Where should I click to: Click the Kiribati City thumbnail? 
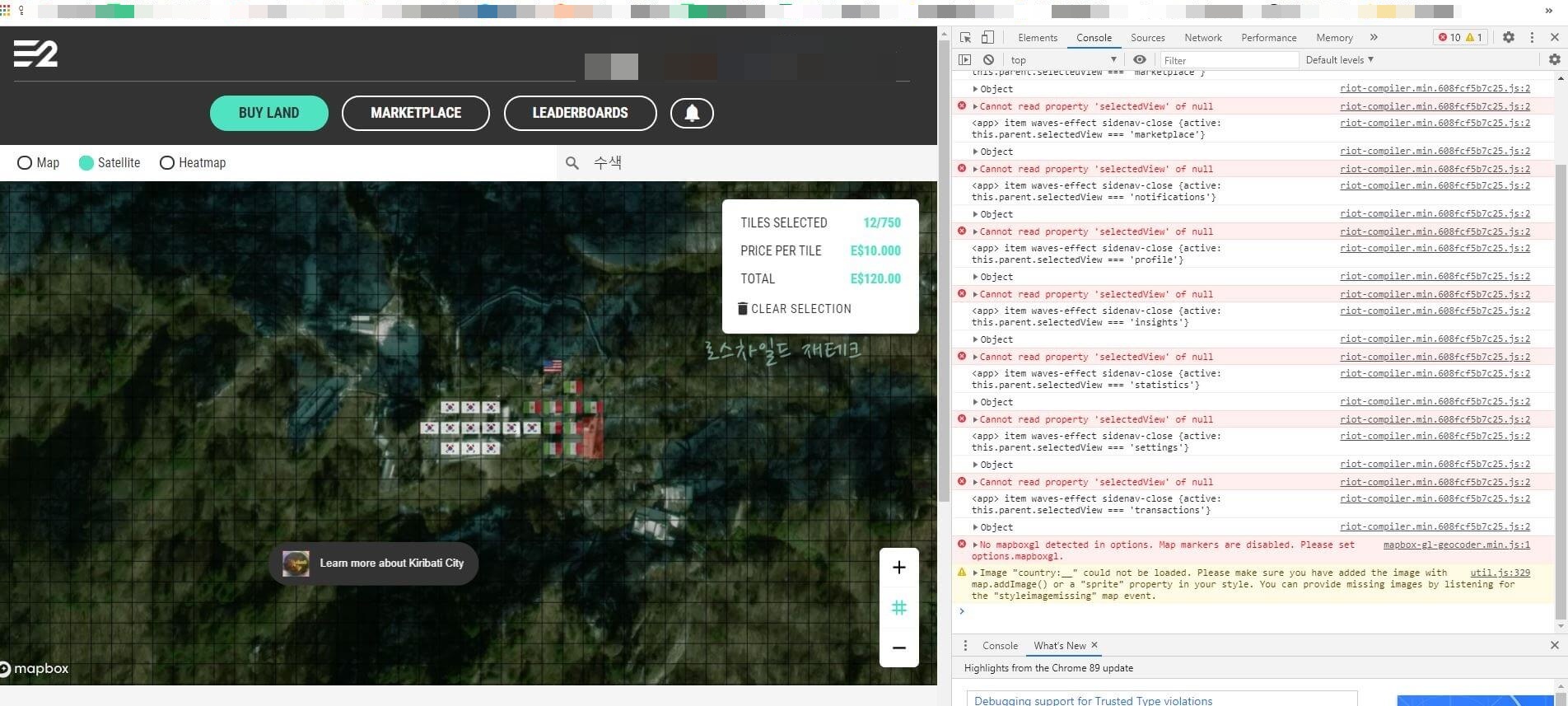coord(296,563)
